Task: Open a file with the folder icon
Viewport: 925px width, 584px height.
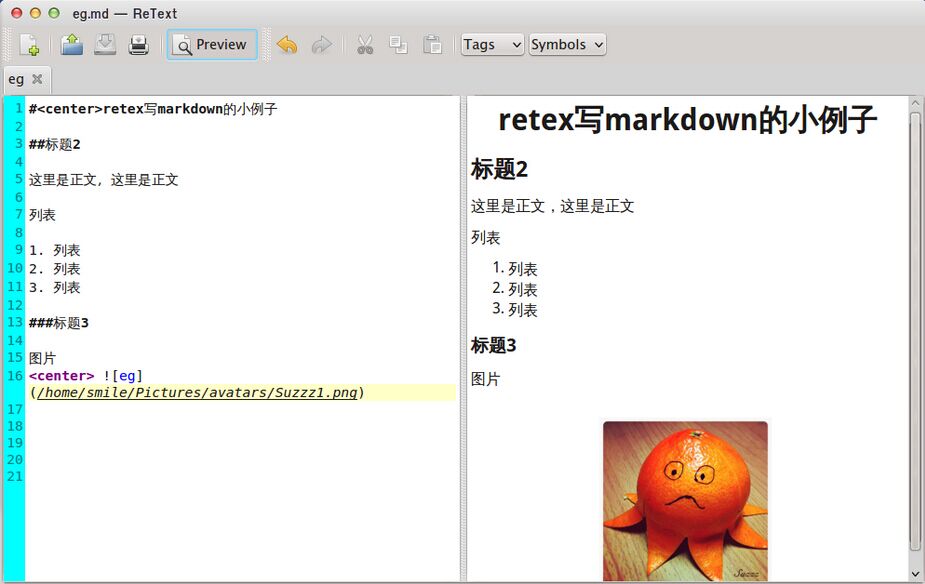Action: (x=71, y=45)
